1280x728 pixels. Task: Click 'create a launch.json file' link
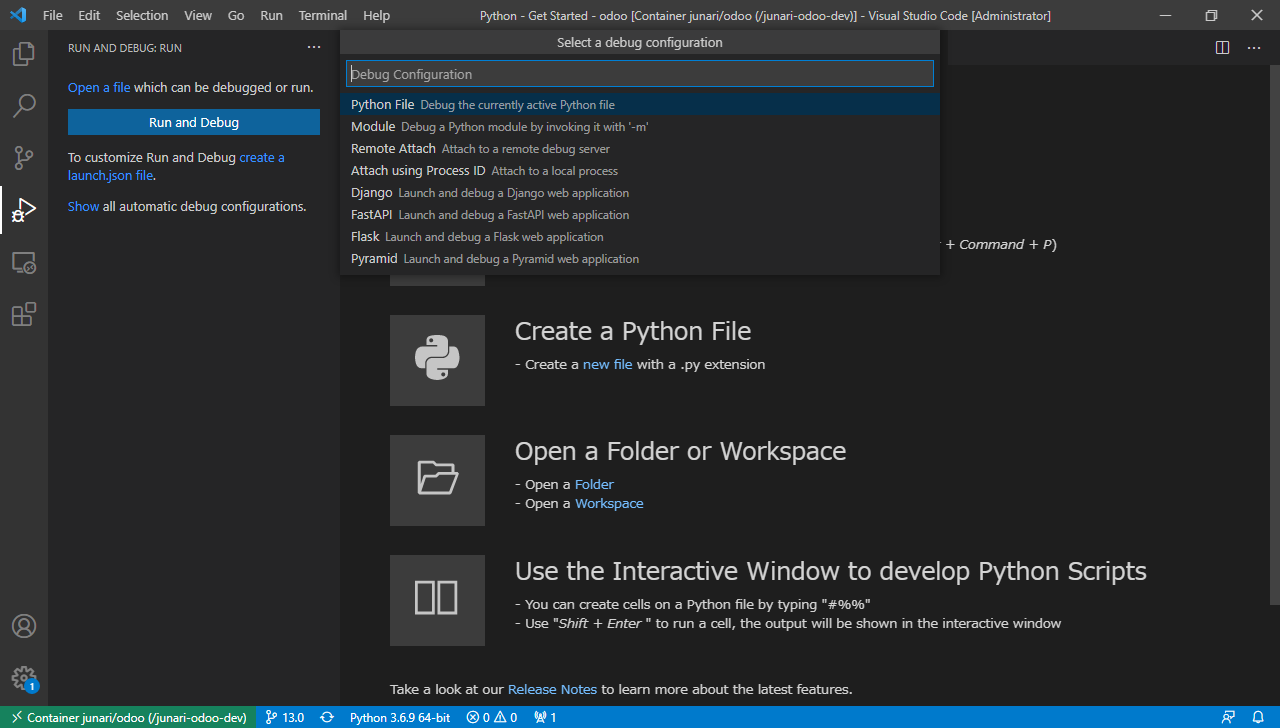[176, 166]
